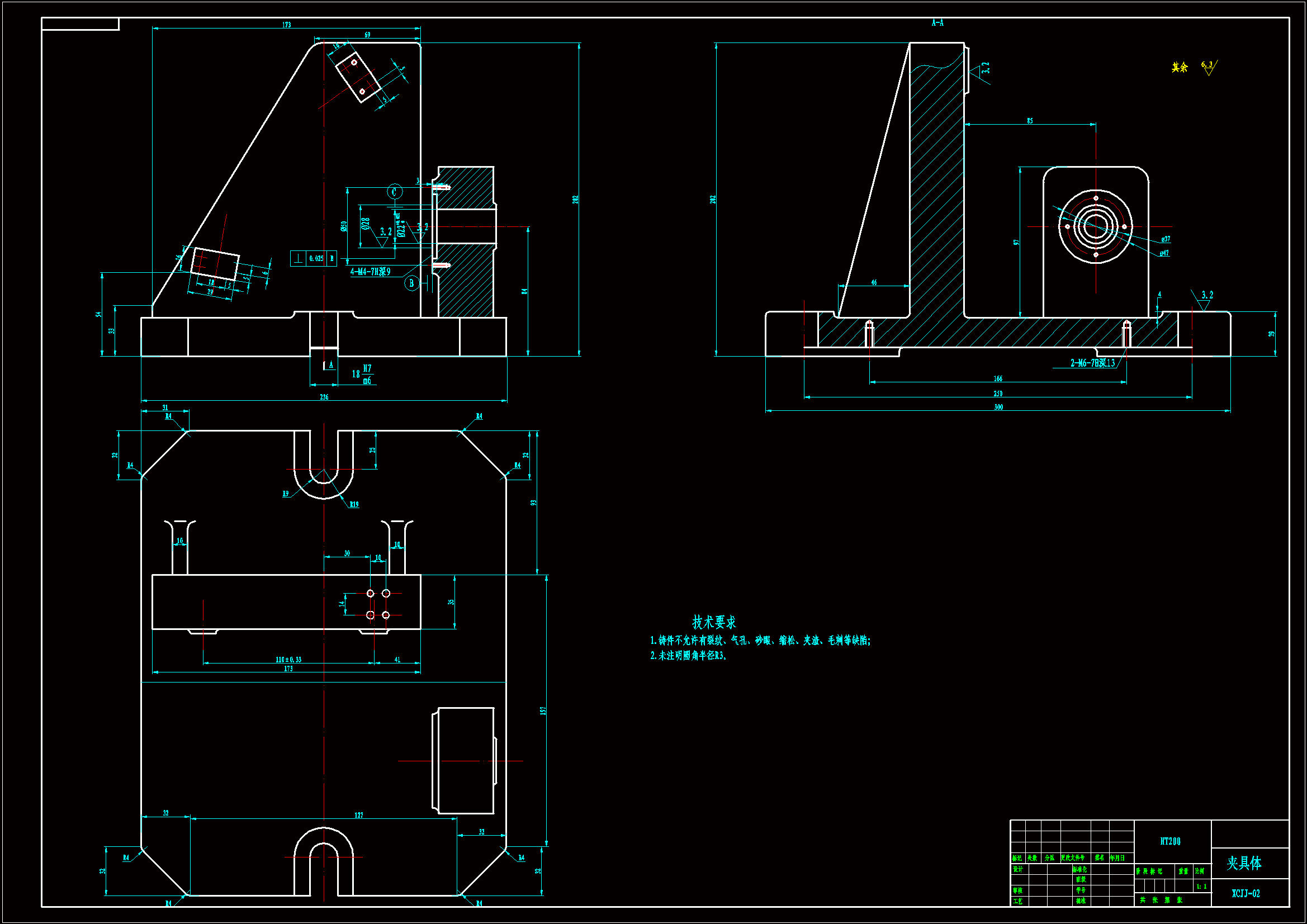Screen dimensions: 1307x924
Task: Click the 技术要求 heading text
Action: (x=713, y=622)
